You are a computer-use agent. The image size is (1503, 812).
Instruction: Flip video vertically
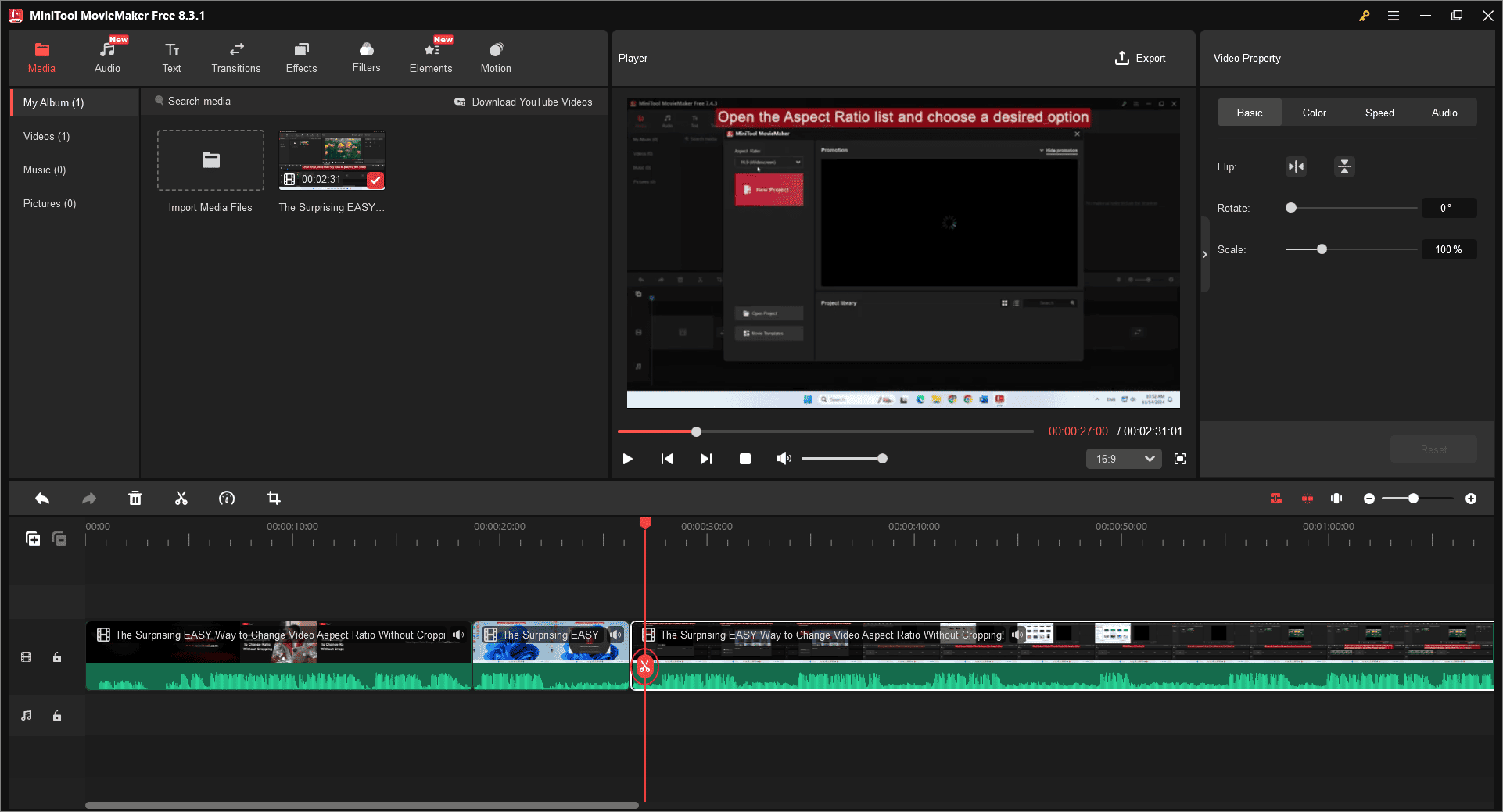[1343, 166]
